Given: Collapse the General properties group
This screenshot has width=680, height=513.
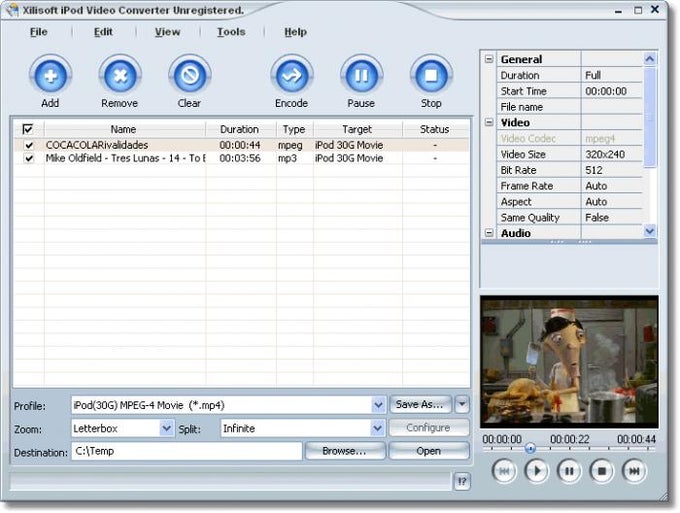Looking at the screenshot, I should click(489, 59).
